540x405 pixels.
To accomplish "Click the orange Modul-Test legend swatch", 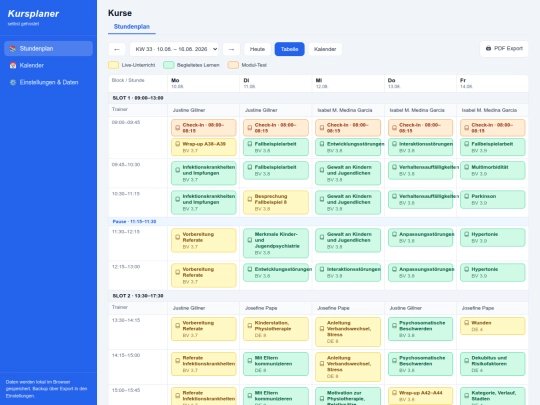I will [233, 65].
